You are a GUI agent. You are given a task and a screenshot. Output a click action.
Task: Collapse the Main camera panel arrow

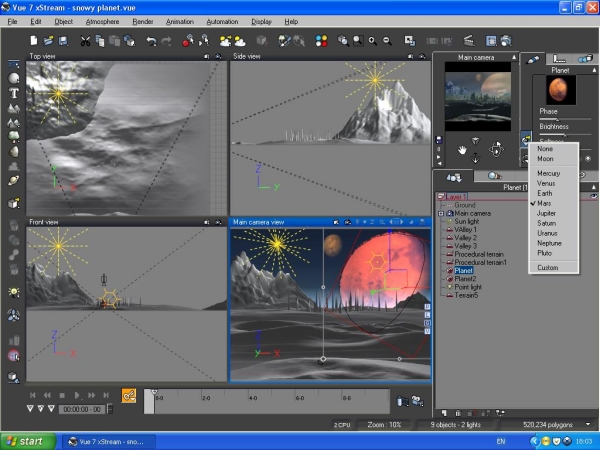514,57
